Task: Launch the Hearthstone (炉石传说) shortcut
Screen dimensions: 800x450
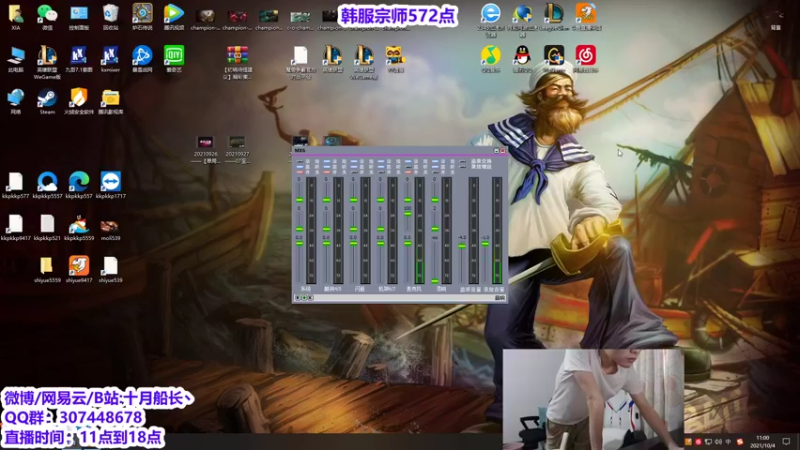Action: pos(142,16)
